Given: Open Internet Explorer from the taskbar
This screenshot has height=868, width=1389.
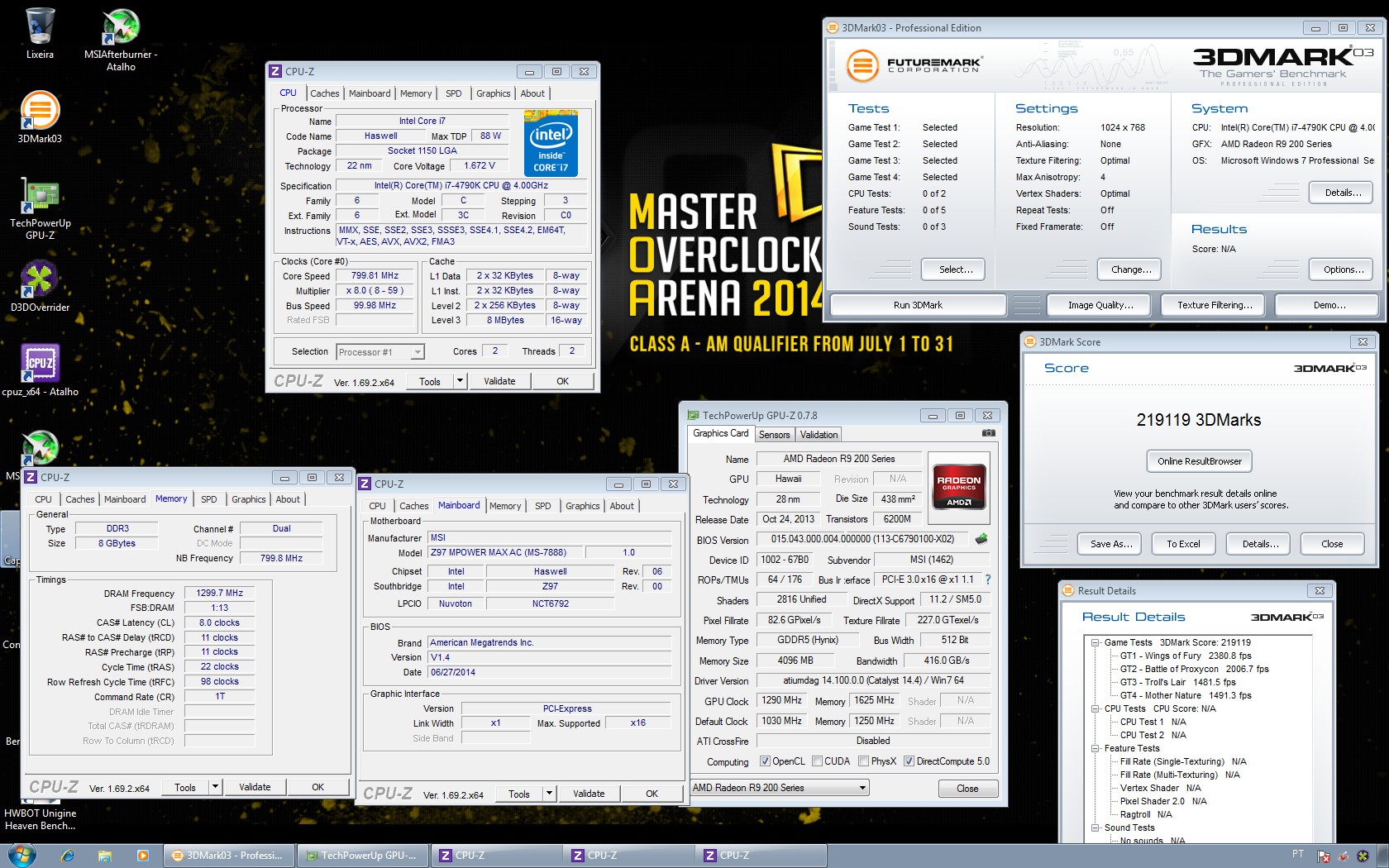Looking at the screenshot, I should tap(68, 856).
